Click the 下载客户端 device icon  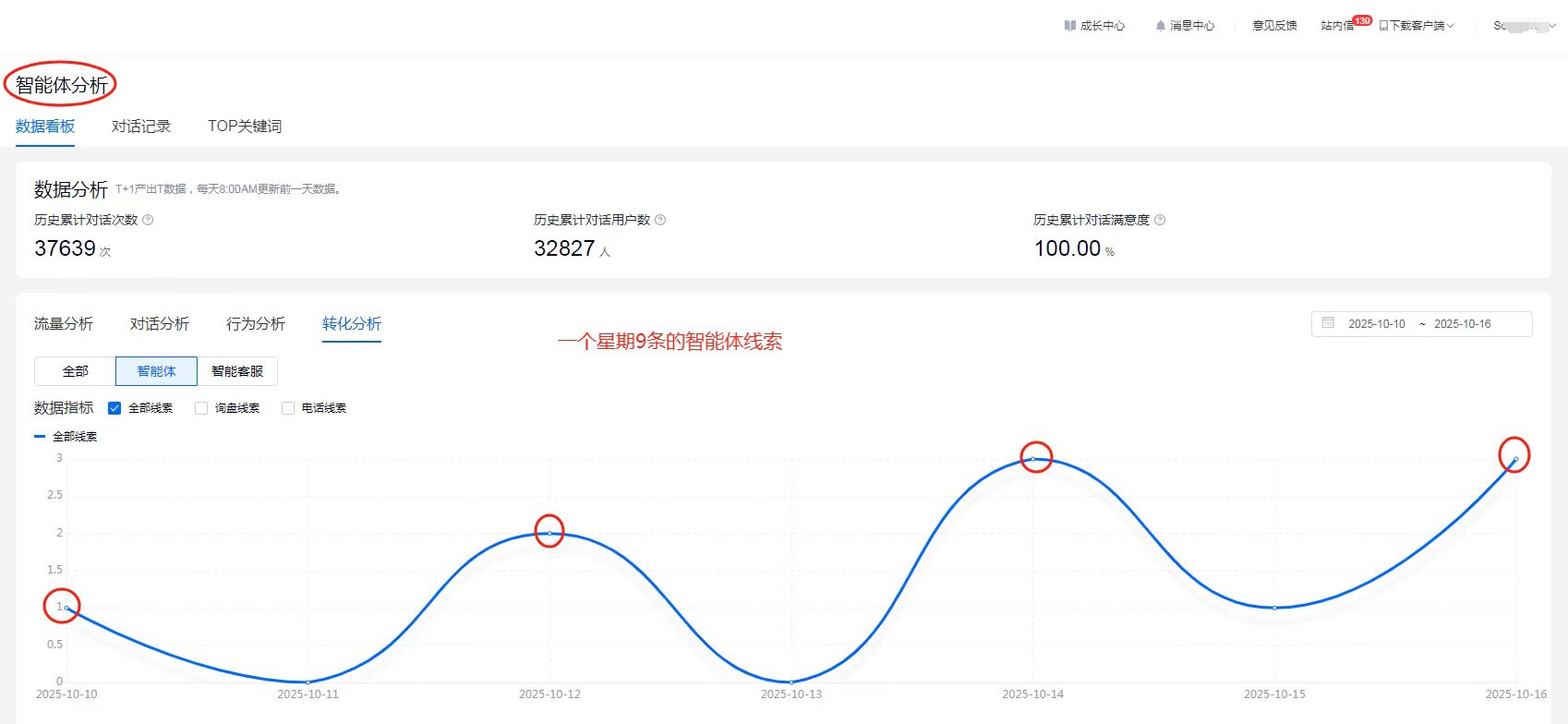1383,26
